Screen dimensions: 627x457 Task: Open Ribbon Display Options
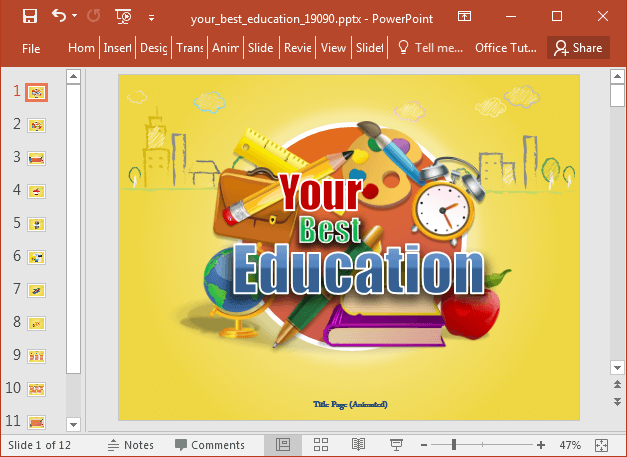click(x=464, y=16)
